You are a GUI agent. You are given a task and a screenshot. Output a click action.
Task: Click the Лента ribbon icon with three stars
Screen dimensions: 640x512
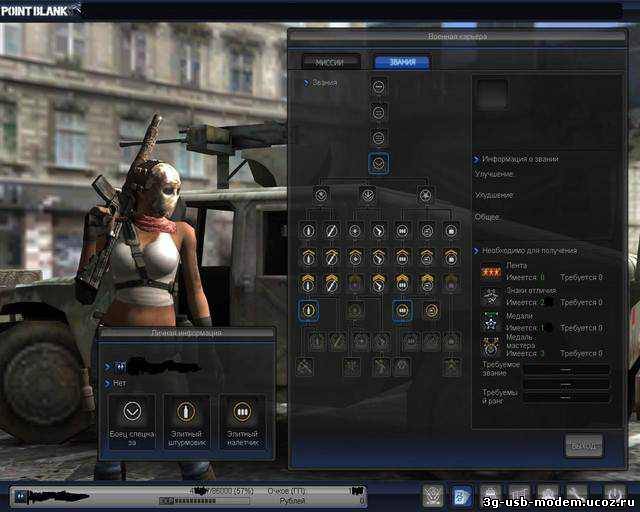coord(491,272)
